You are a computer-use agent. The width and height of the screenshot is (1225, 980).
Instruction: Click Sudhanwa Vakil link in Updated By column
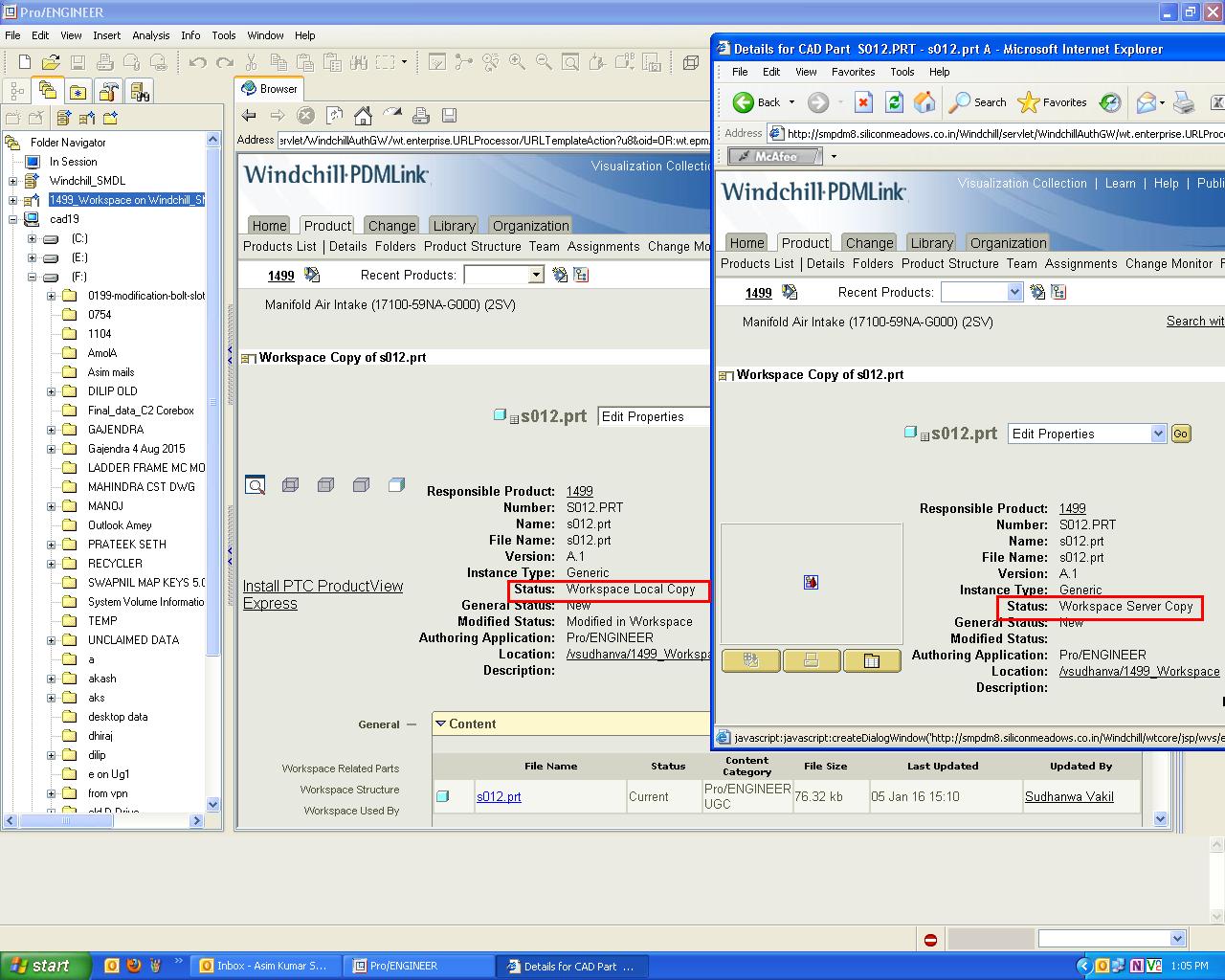1069,796
